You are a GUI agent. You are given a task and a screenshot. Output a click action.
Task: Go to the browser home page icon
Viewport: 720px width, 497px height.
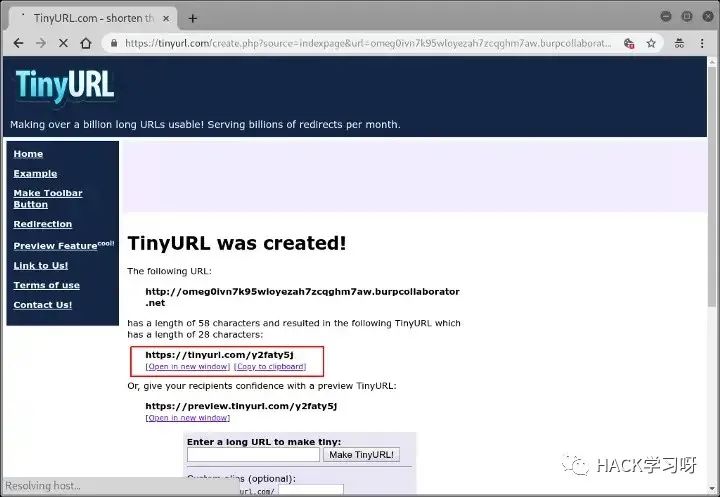click(x=86, y=43)
